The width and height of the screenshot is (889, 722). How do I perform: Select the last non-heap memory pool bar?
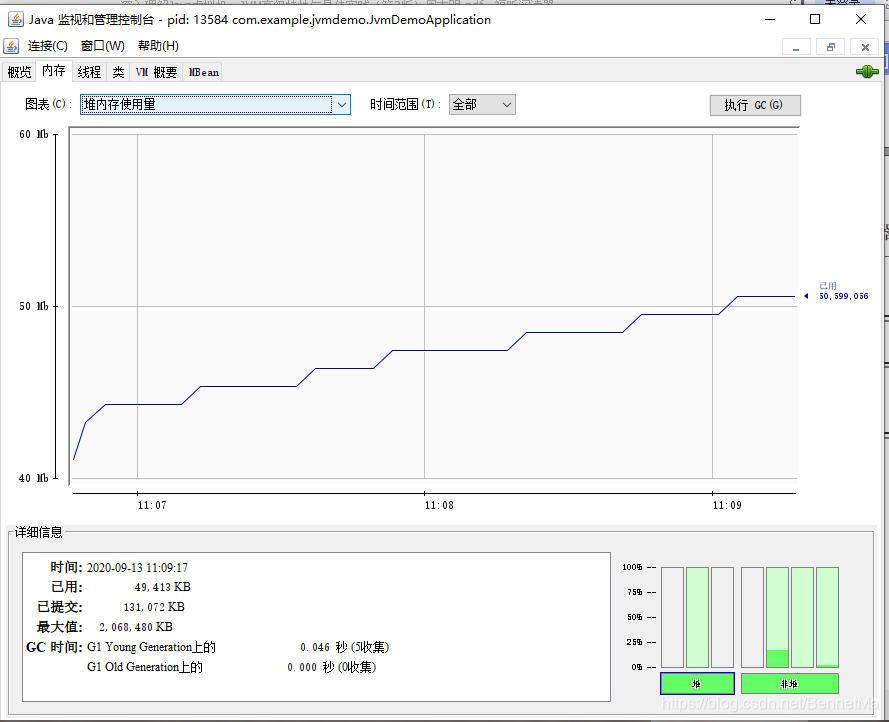(827, 617)
